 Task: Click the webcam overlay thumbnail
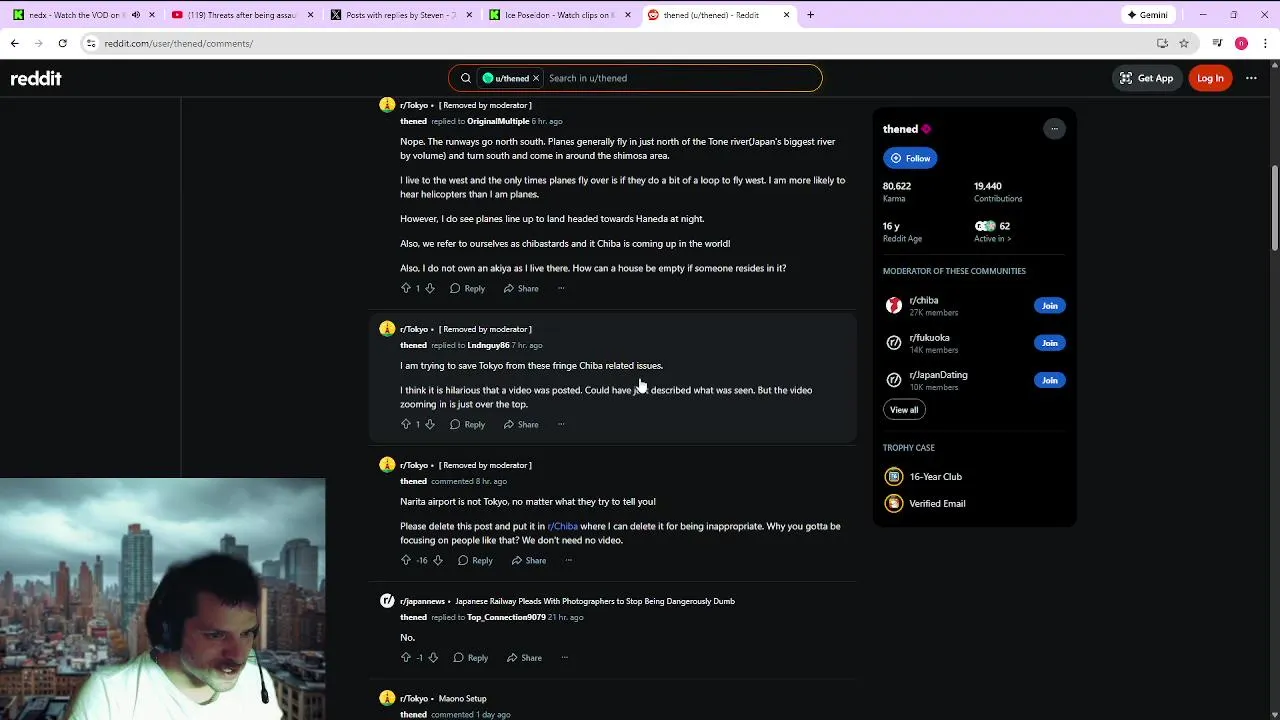pos(162,599)
